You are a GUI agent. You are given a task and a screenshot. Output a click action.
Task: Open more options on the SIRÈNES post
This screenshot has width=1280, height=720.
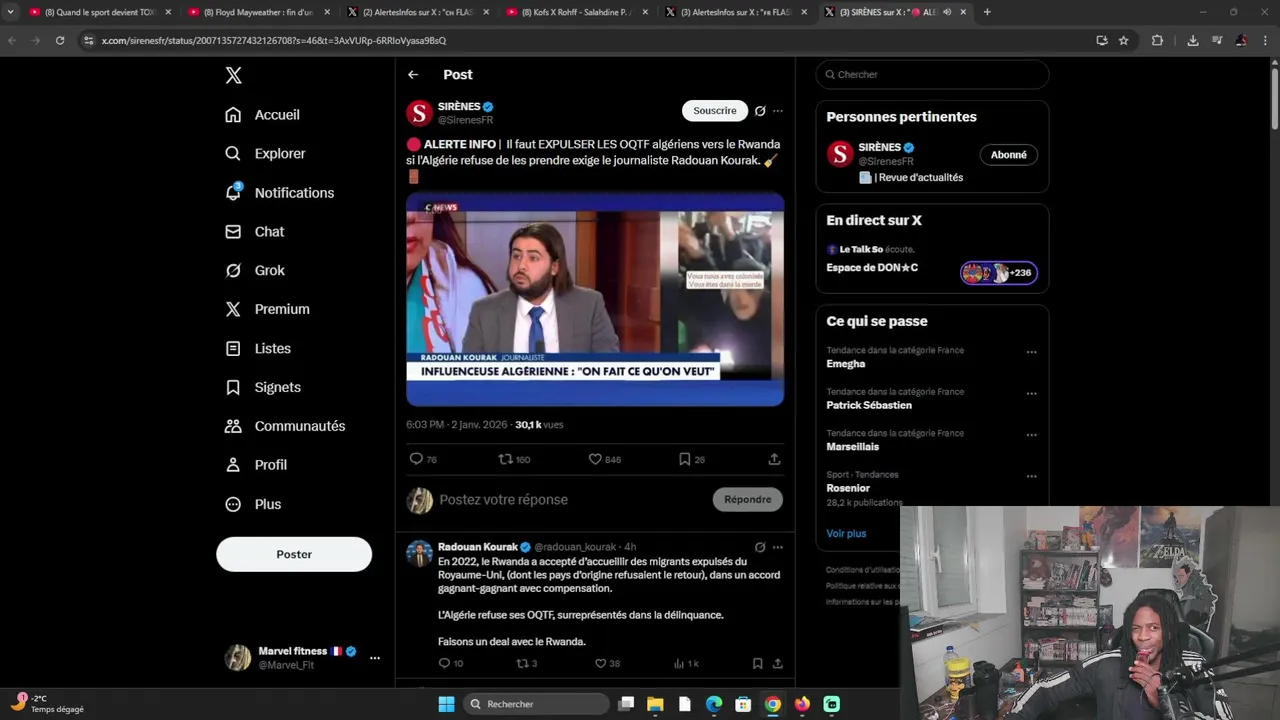(778, 111)
